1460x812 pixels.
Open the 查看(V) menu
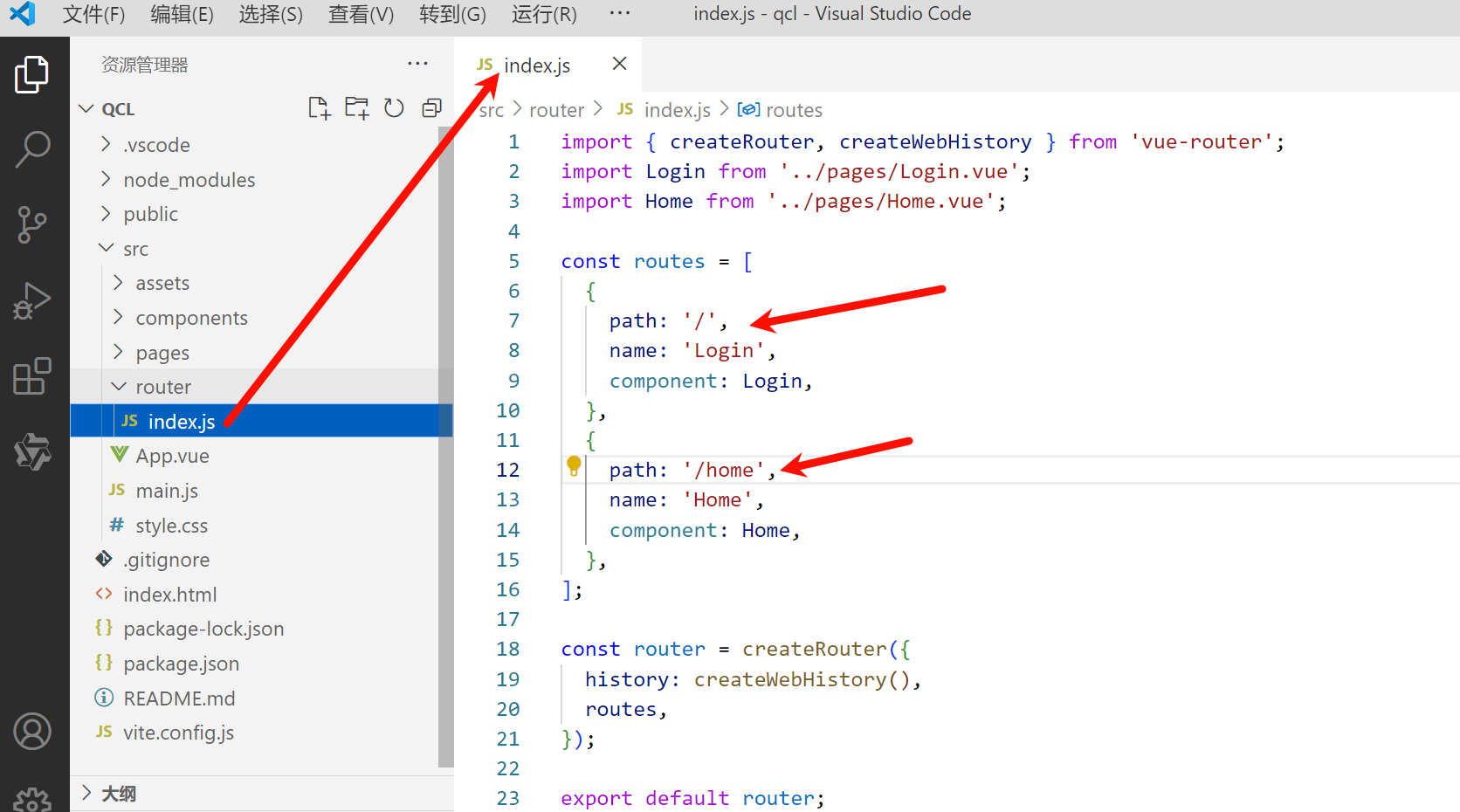(x=361, y=14)
